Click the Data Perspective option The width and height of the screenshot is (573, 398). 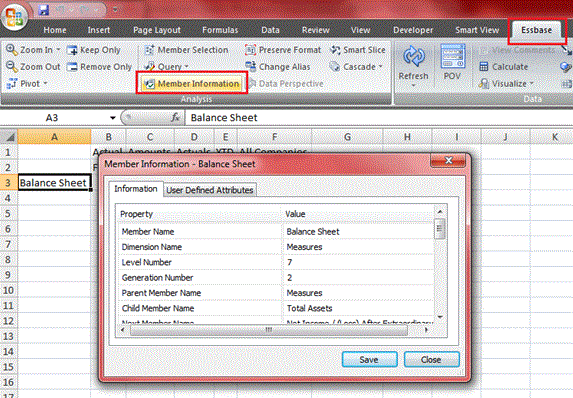click(x=286, y=84)
